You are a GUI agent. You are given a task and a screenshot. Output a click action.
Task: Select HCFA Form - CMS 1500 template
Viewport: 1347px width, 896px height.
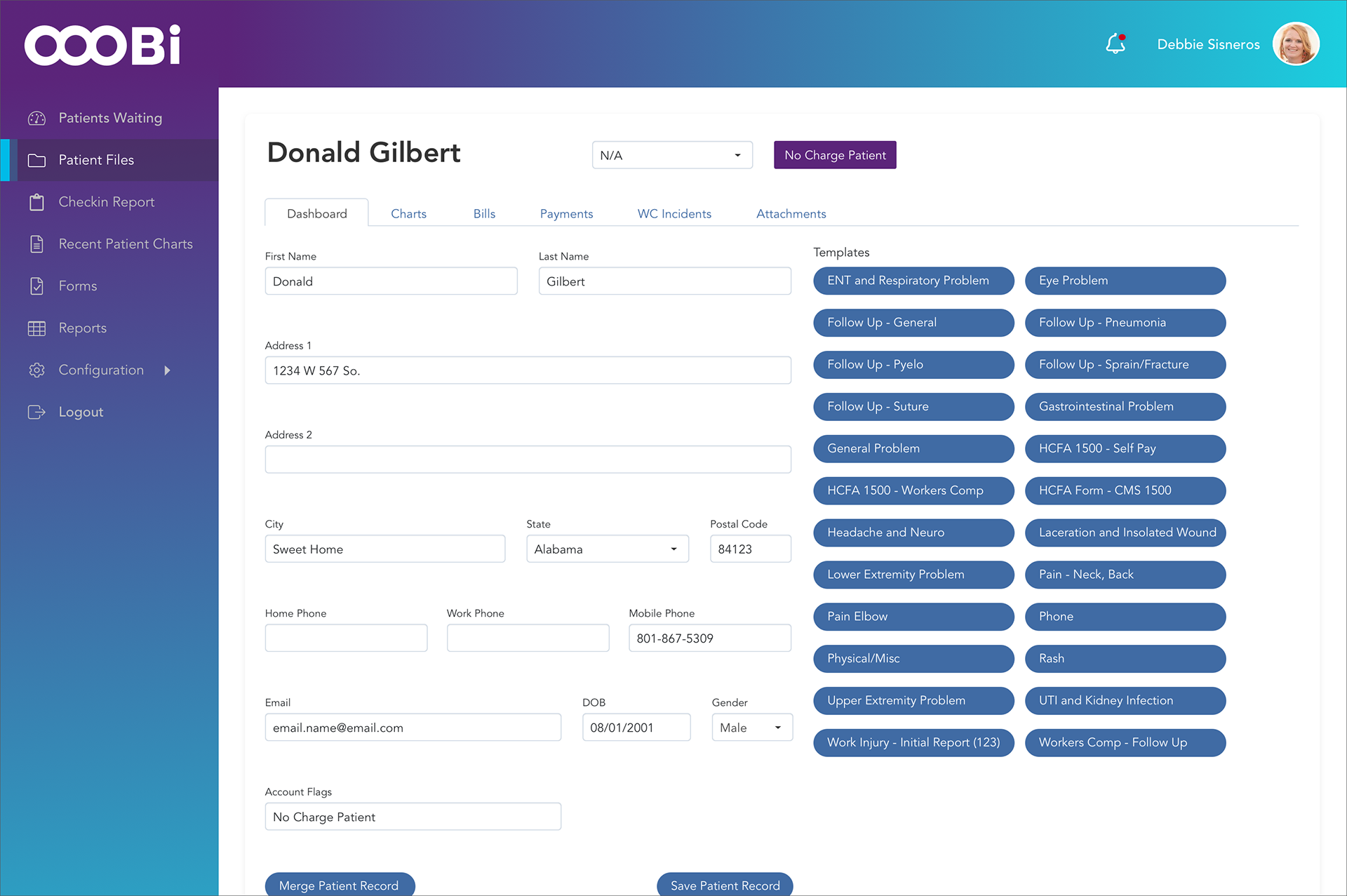[1125, 490]
